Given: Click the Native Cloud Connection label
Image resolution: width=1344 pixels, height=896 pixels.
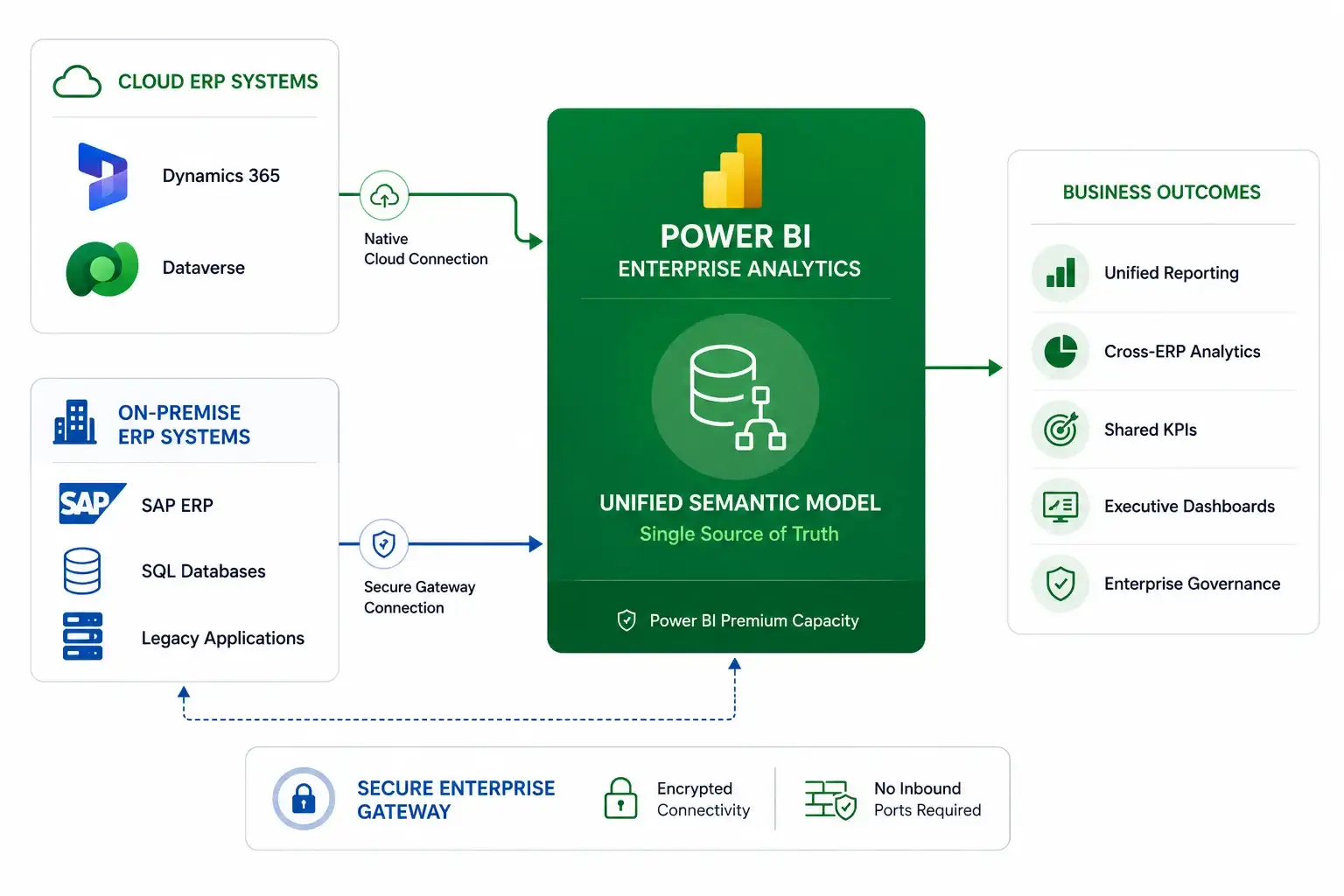Looking at the screenshot, I should tap(426, 248).
